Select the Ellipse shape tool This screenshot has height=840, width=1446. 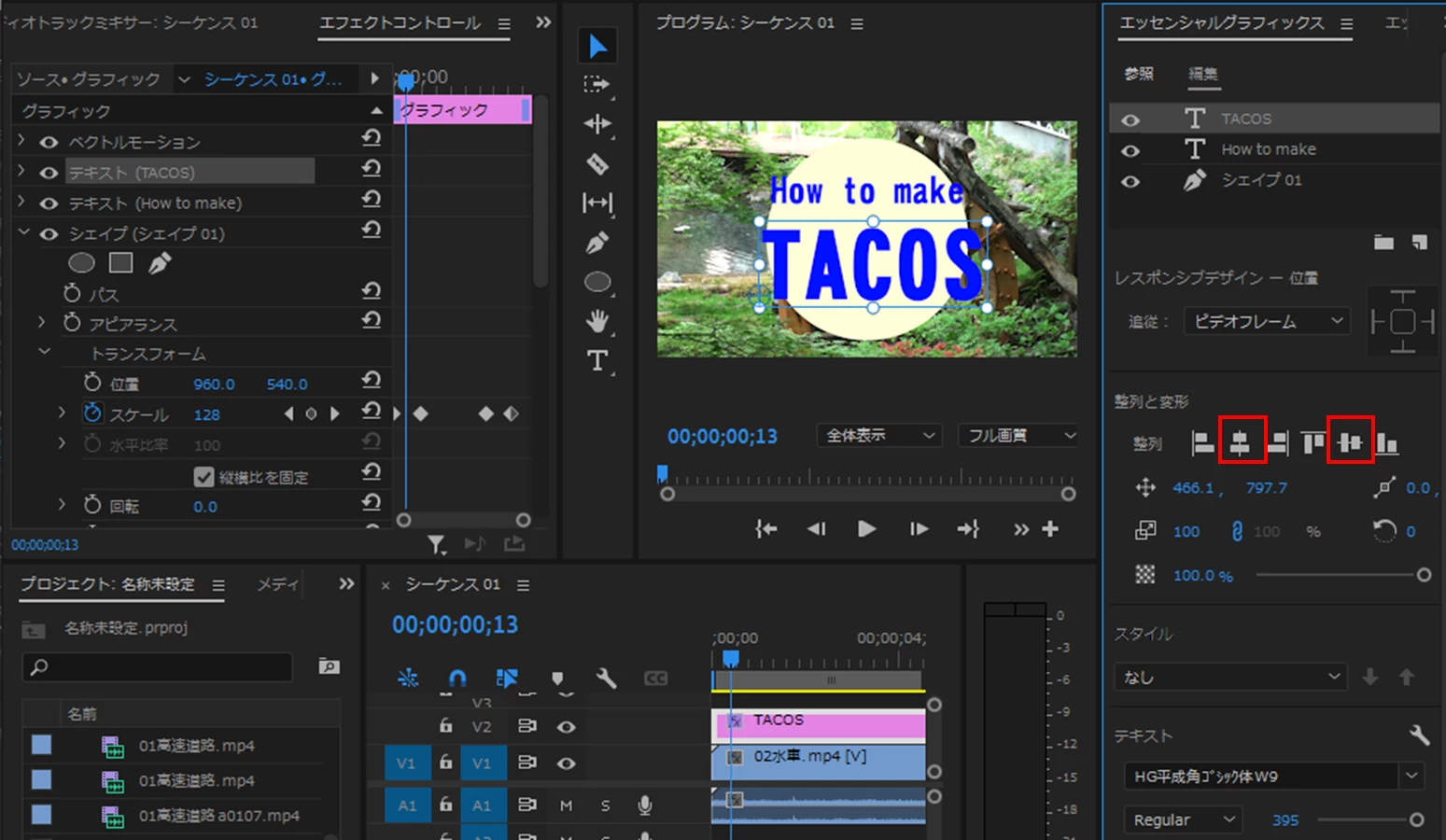click(x=597, y=282)
